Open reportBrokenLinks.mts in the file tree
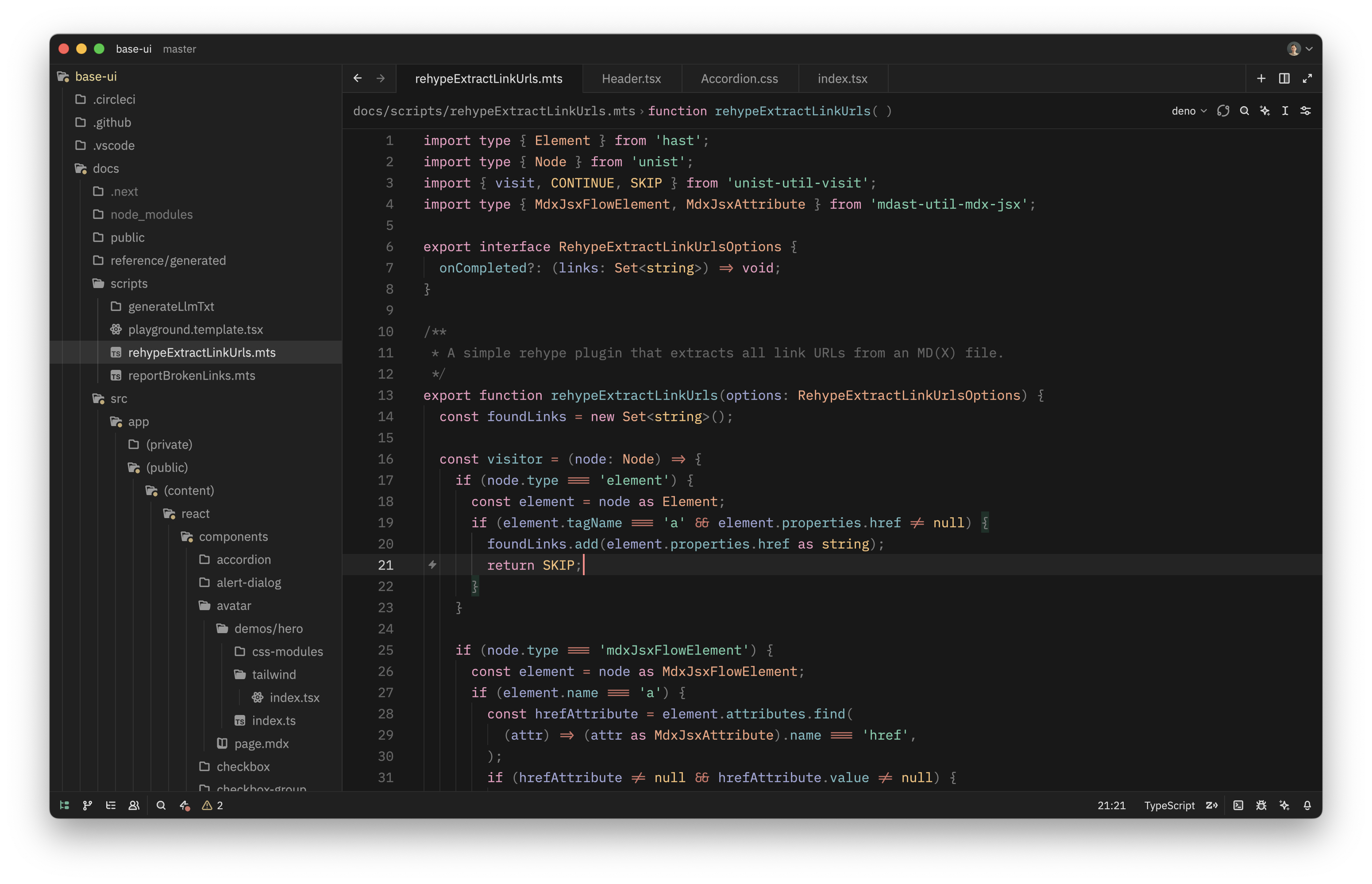 (191, 376)
